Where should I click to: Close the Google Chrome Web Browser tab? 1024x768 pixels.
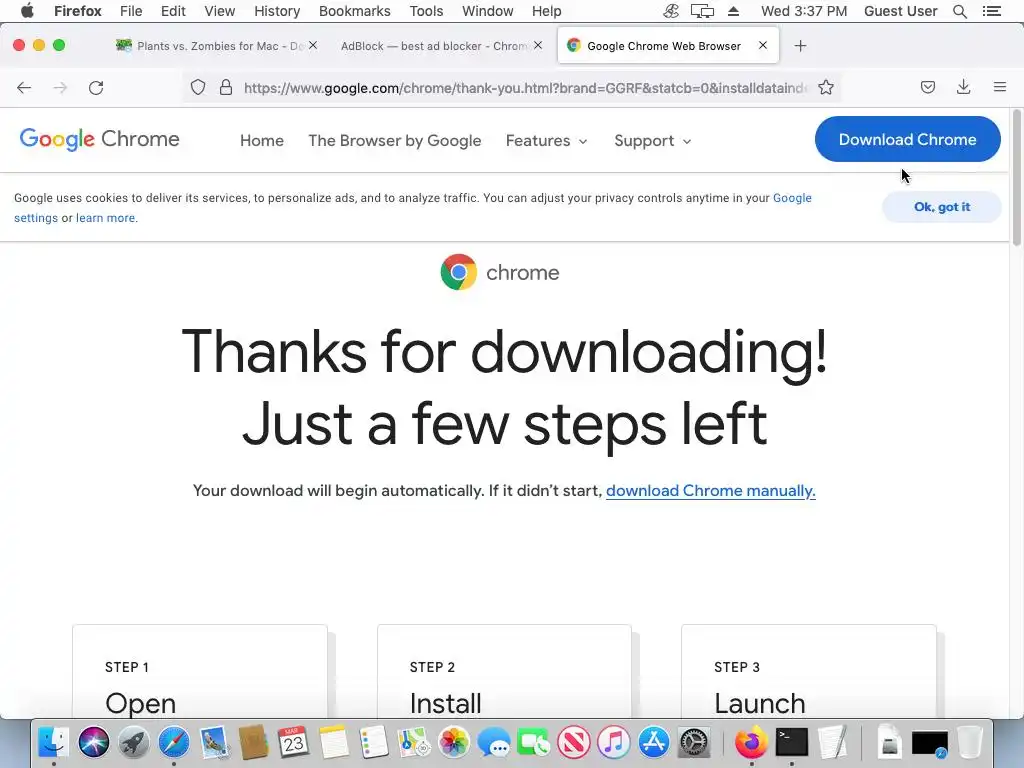pos(763,45)
